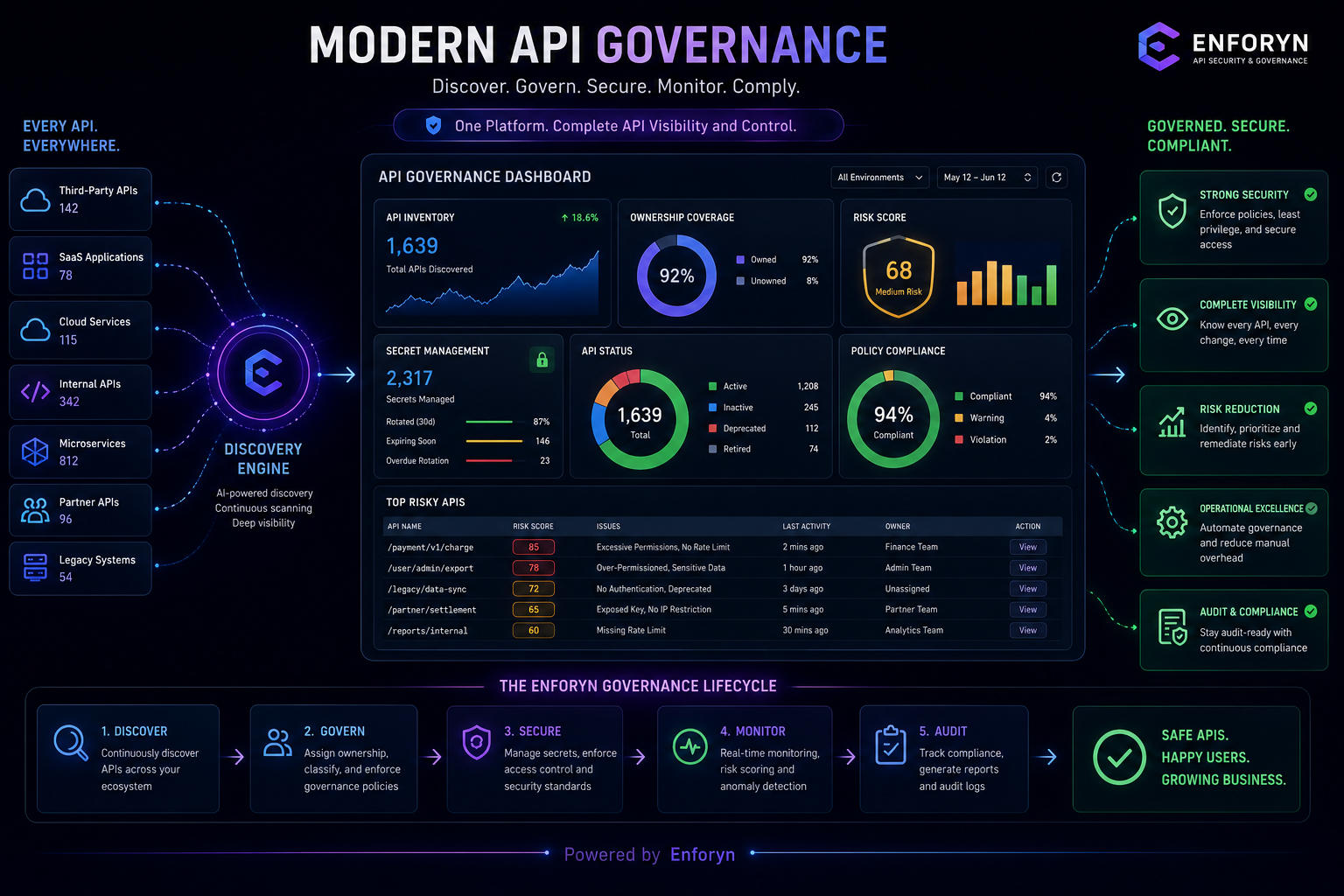Click the /partner/settlement API name

[431, 610]
